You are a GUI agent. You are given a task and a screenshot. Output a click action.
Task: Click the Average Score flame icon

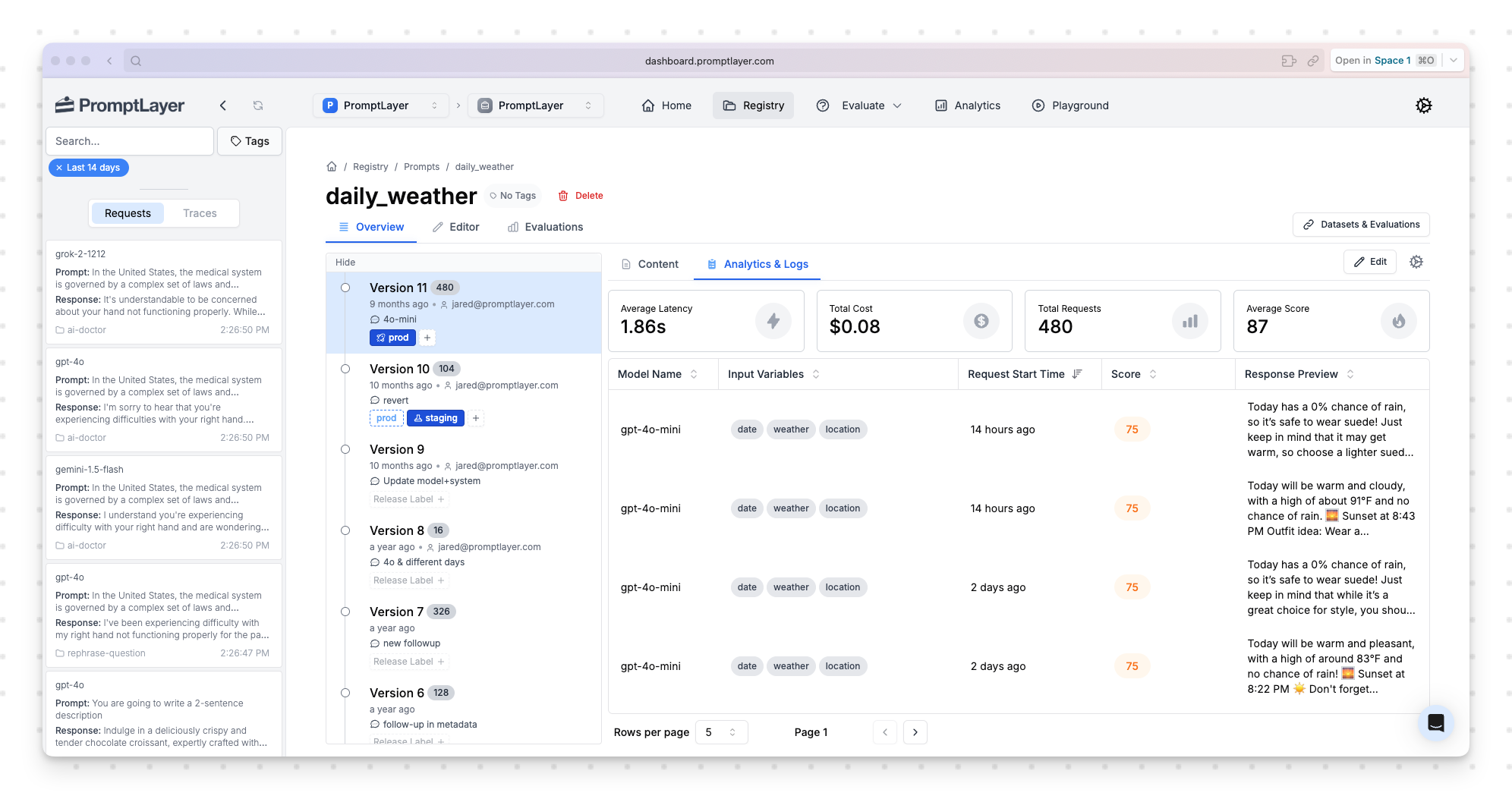pos(1399,321)
